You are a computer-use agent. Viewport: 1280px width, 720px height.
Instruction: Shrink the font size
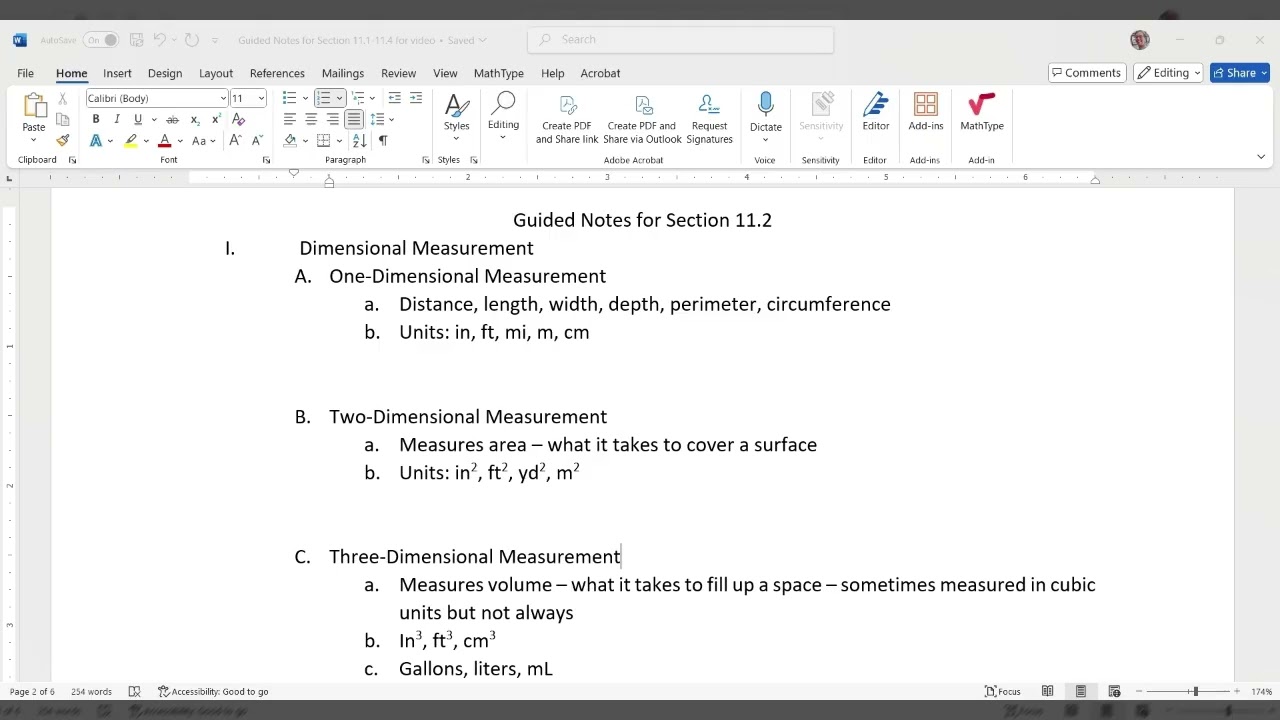(257, 141)
